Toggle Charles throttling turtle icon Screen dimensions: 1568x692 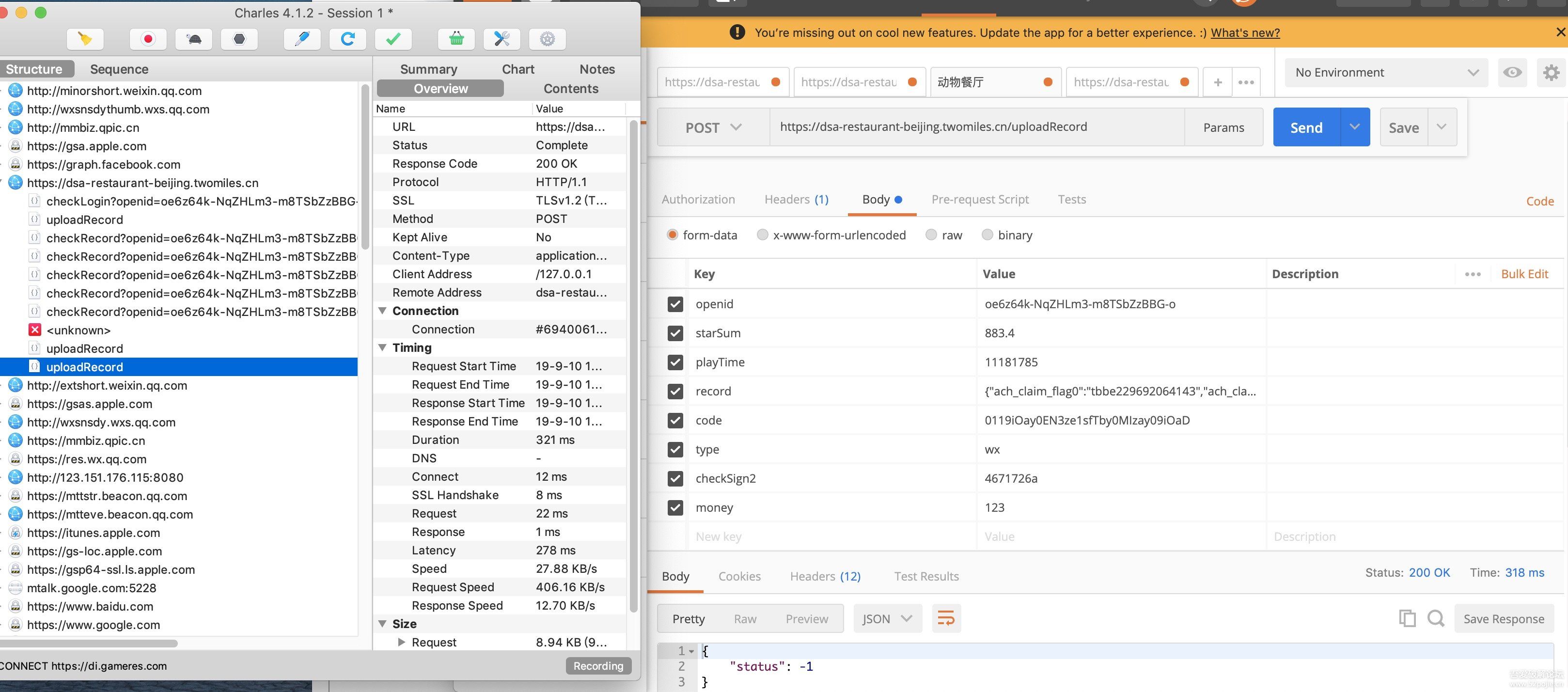pyautogui.click(x=193, y=40)
